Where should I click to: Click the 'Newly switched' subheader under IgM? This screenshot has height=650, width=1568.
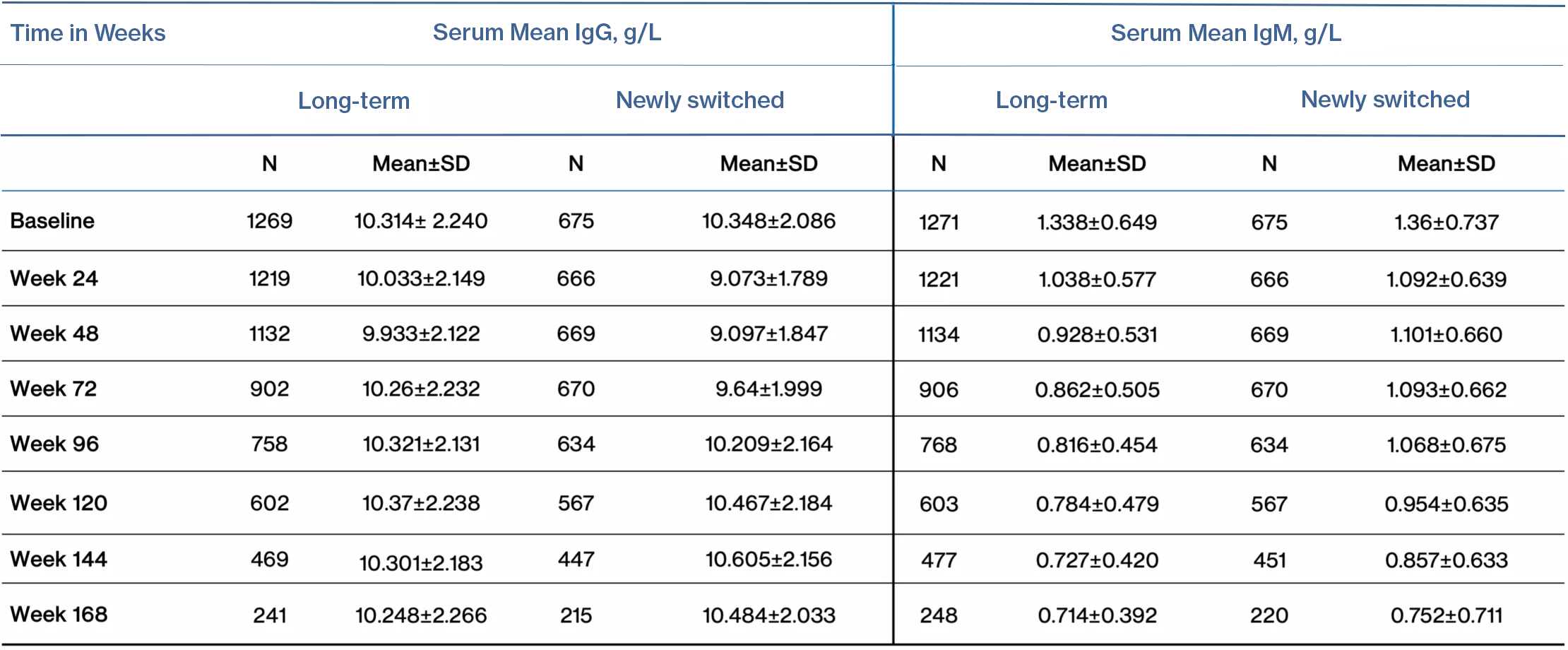1385,100
